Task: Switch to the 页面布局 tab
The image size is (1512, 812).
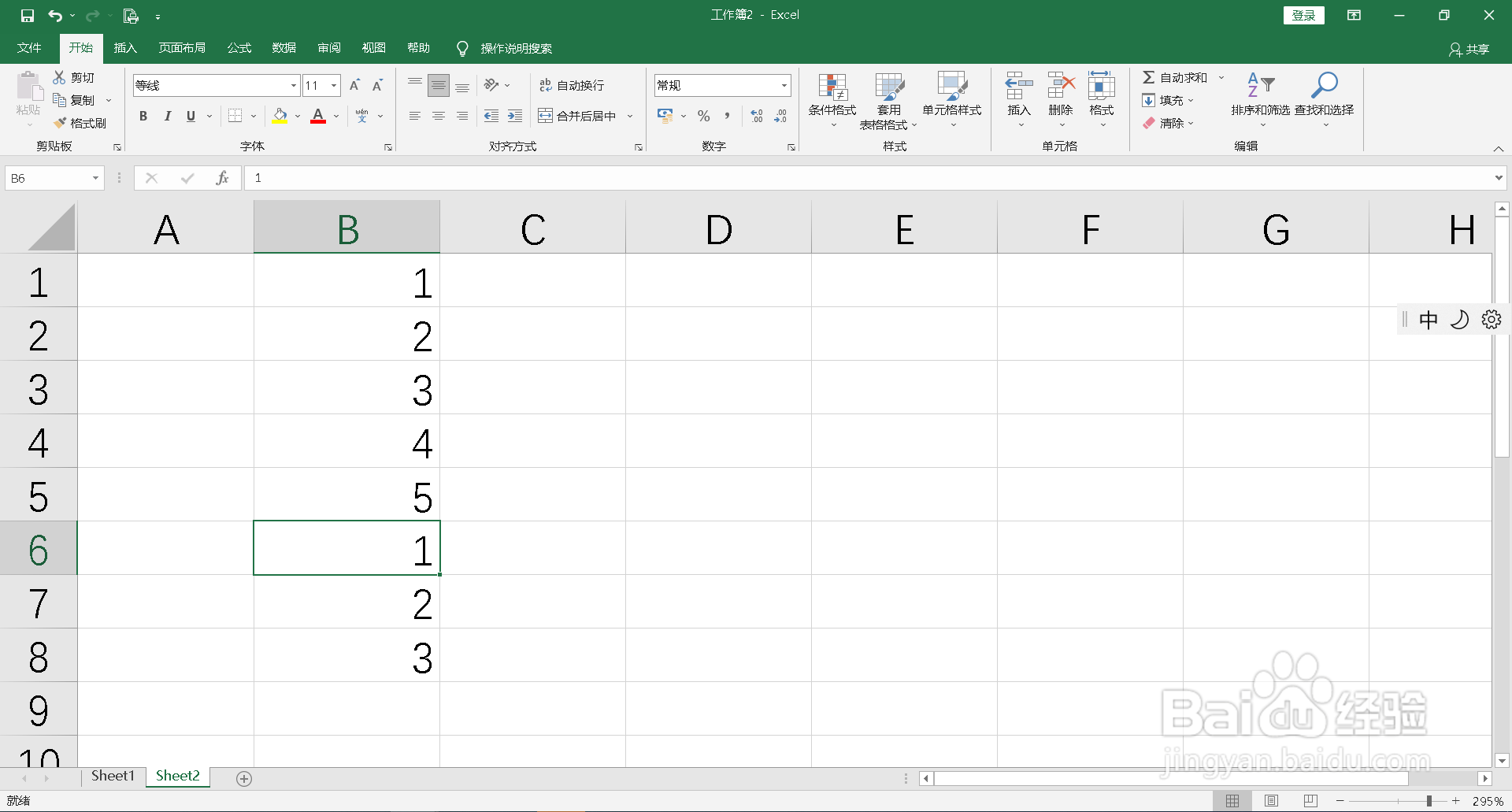Action: coord(182,48)
